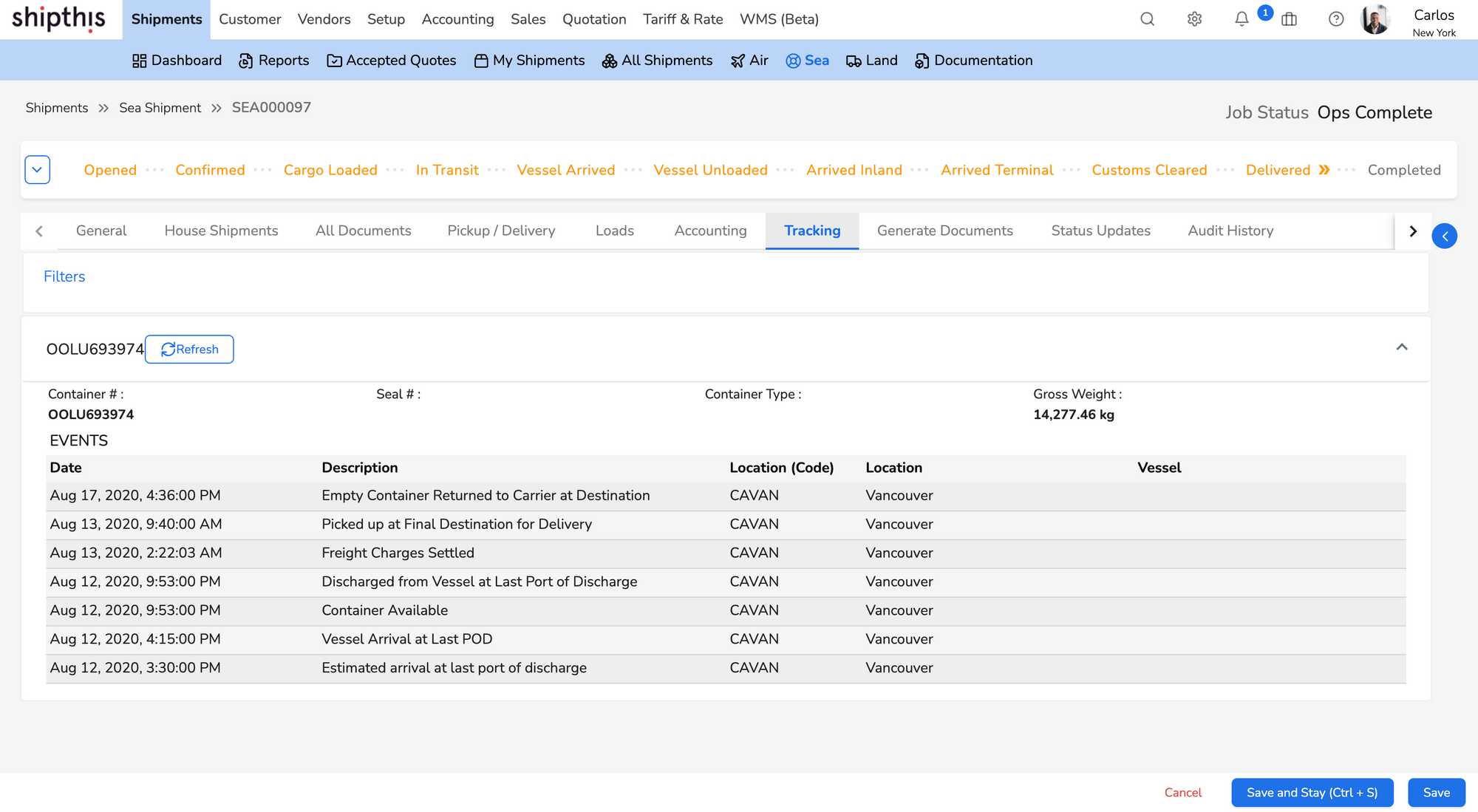
Task: Open the search icon in the top bar
Action: tap(1147, 19)
